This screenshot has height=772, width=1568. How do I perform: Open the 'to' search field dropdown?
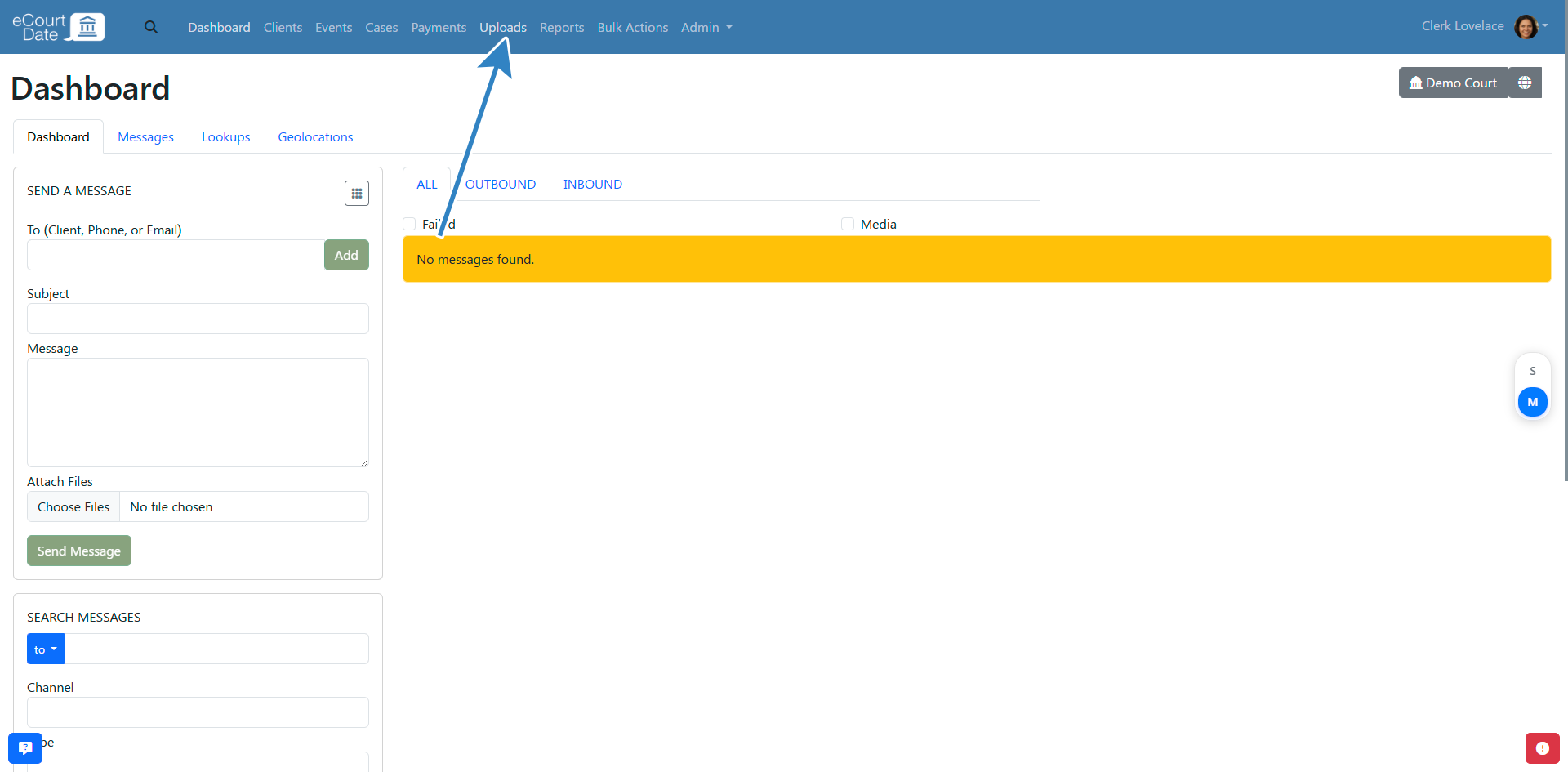[46, 649]
